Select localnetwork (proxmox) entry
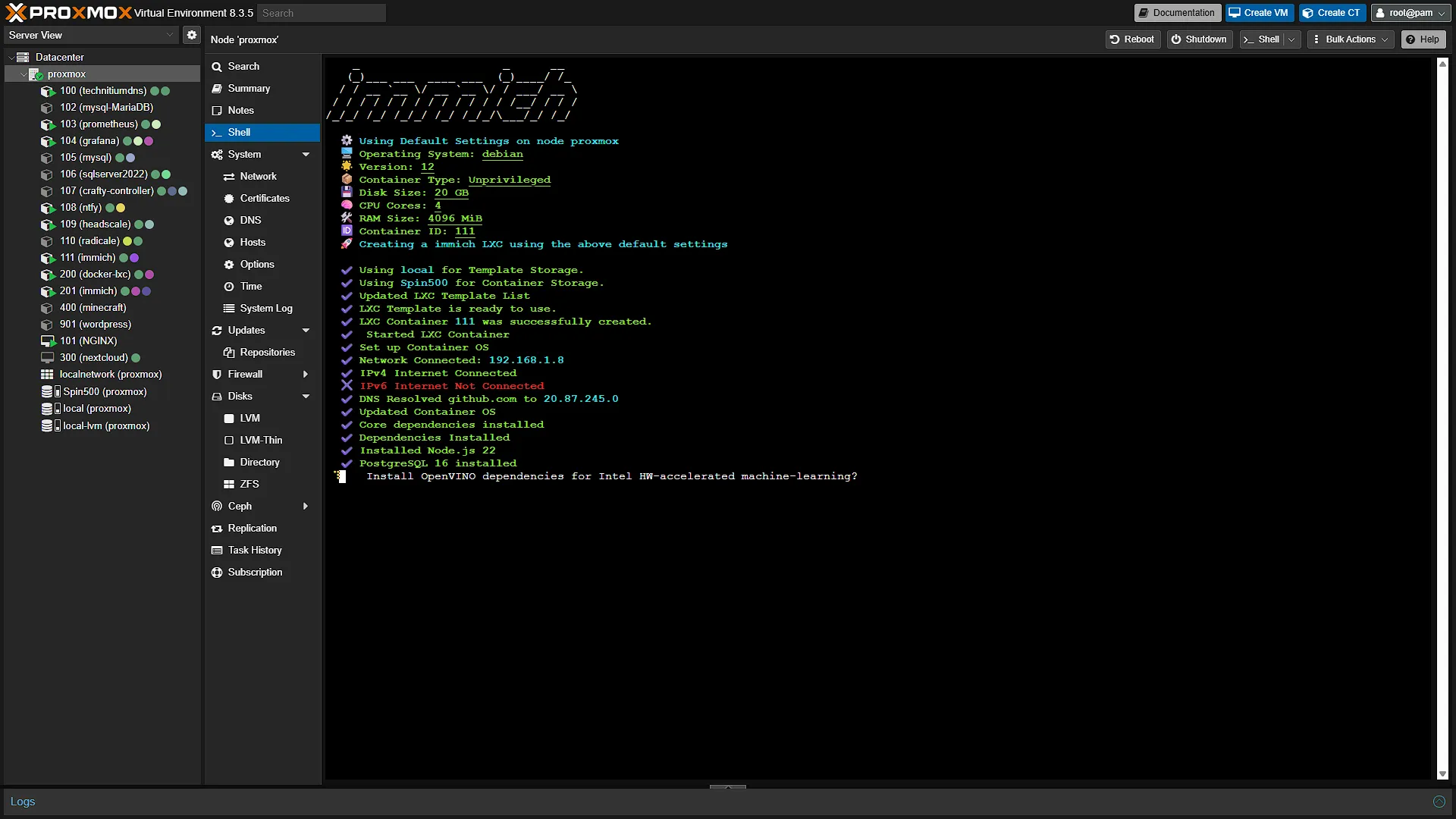 (111, 375)
